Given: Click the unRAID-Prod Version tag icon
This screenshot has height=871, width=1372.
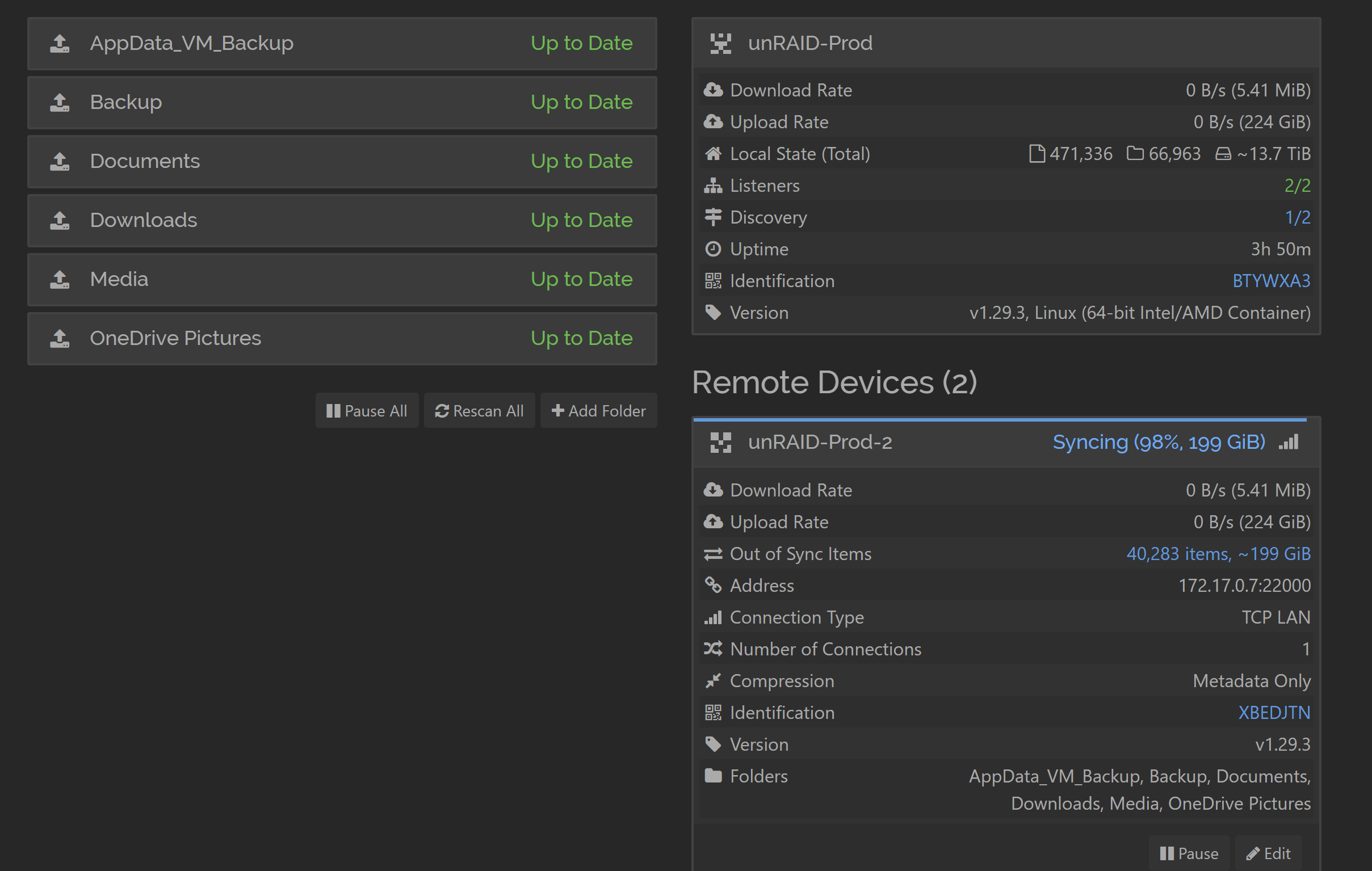Looking at the screenshot, I should [714, 313].
